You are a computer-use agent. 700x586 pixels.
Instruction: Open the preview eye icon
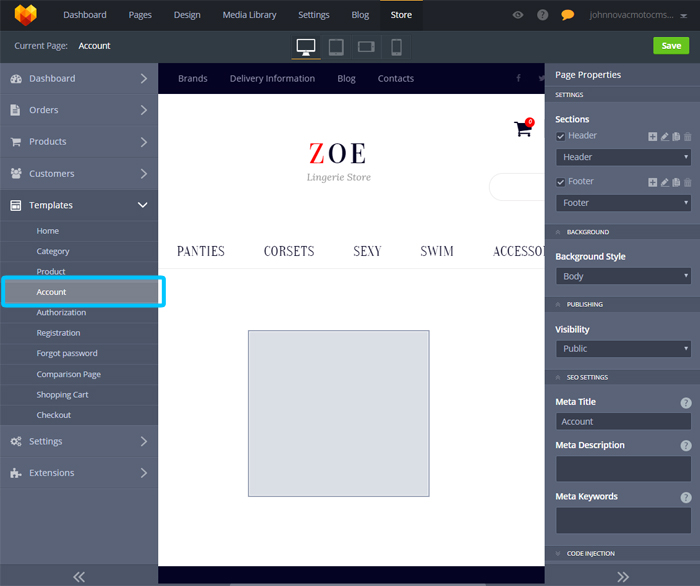coord(518,15)
